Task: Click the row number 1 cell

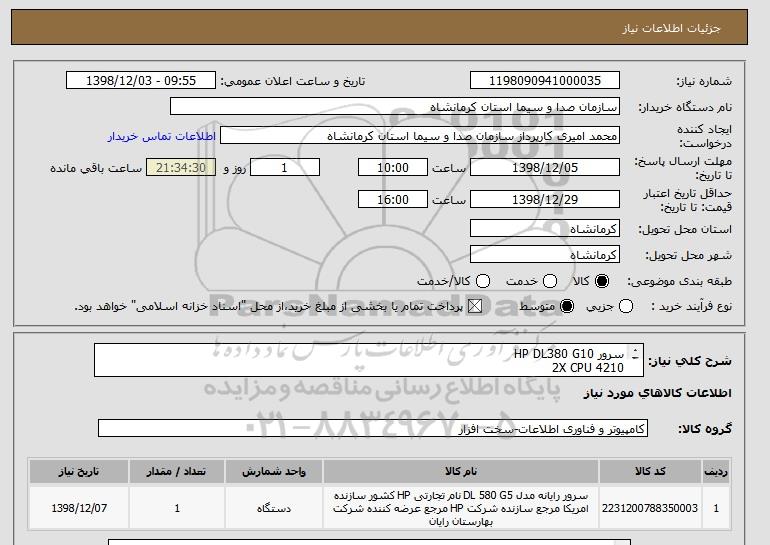Action: pos(716,508)
